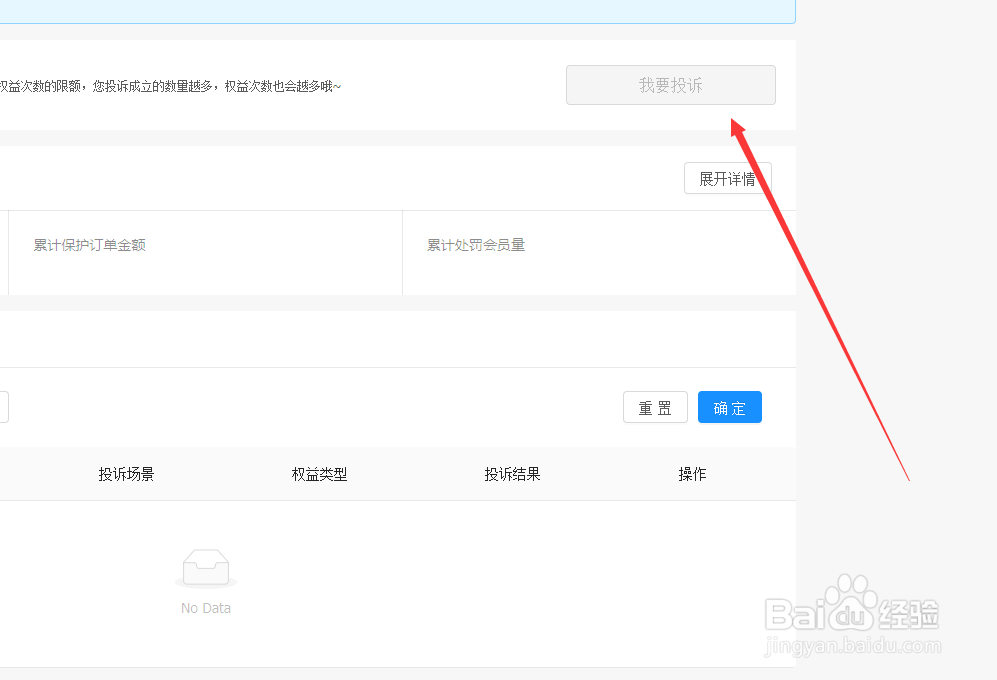Click the input field left of 重置
The height and width of the screenshot is (680, 997).
click(4, 406)
